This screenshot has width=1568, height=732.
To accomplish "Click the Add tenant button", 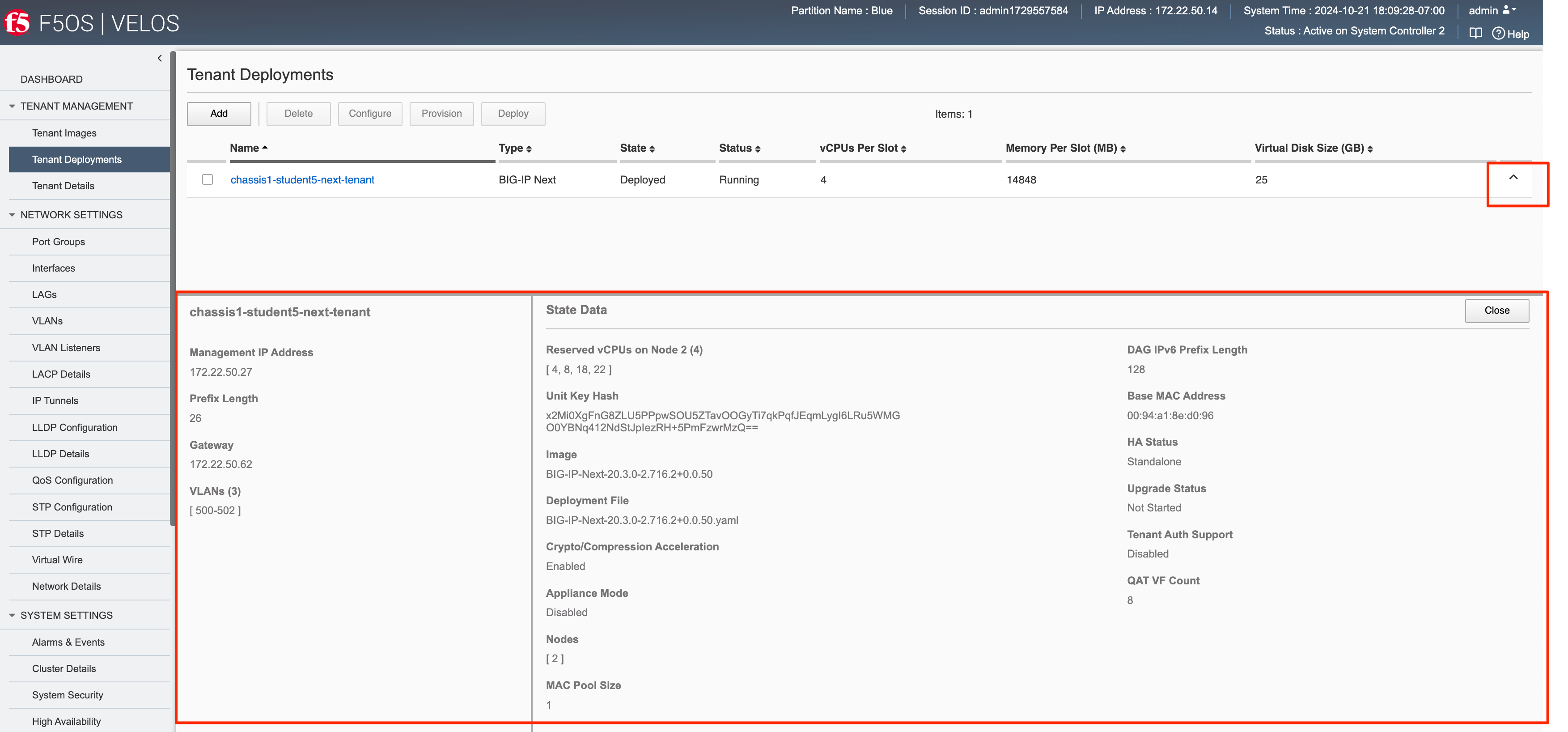I will [219, 114].
